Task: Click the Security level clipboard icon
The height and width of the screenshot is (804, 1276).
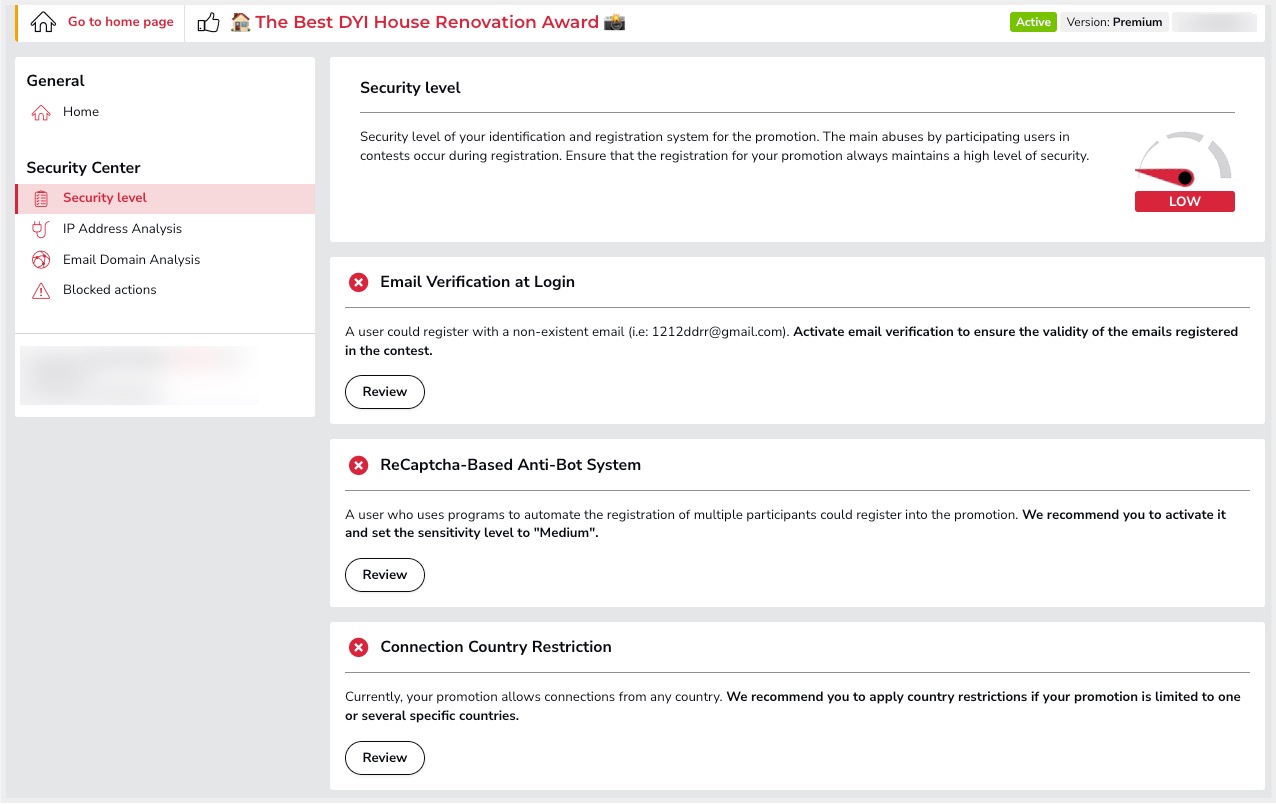Action: [x=41, y=199]
